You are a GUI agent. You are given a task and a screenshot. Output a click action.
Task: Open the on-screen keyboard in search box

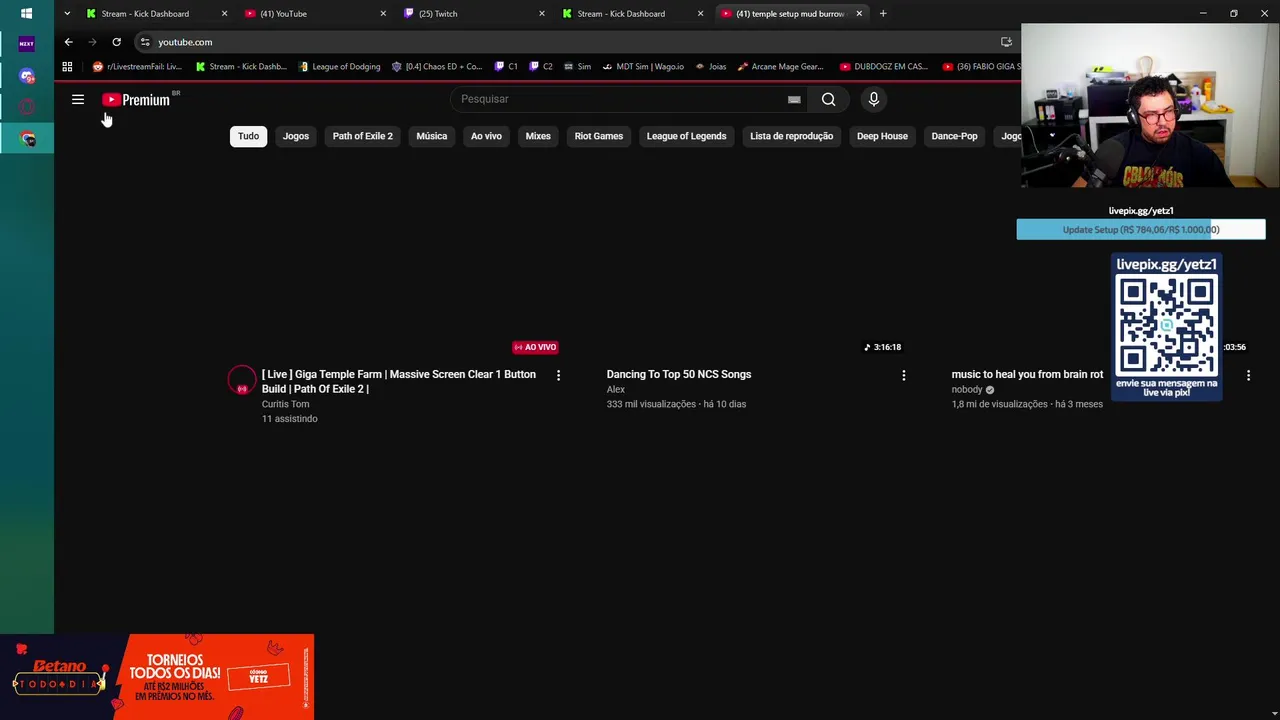point(794,99)
